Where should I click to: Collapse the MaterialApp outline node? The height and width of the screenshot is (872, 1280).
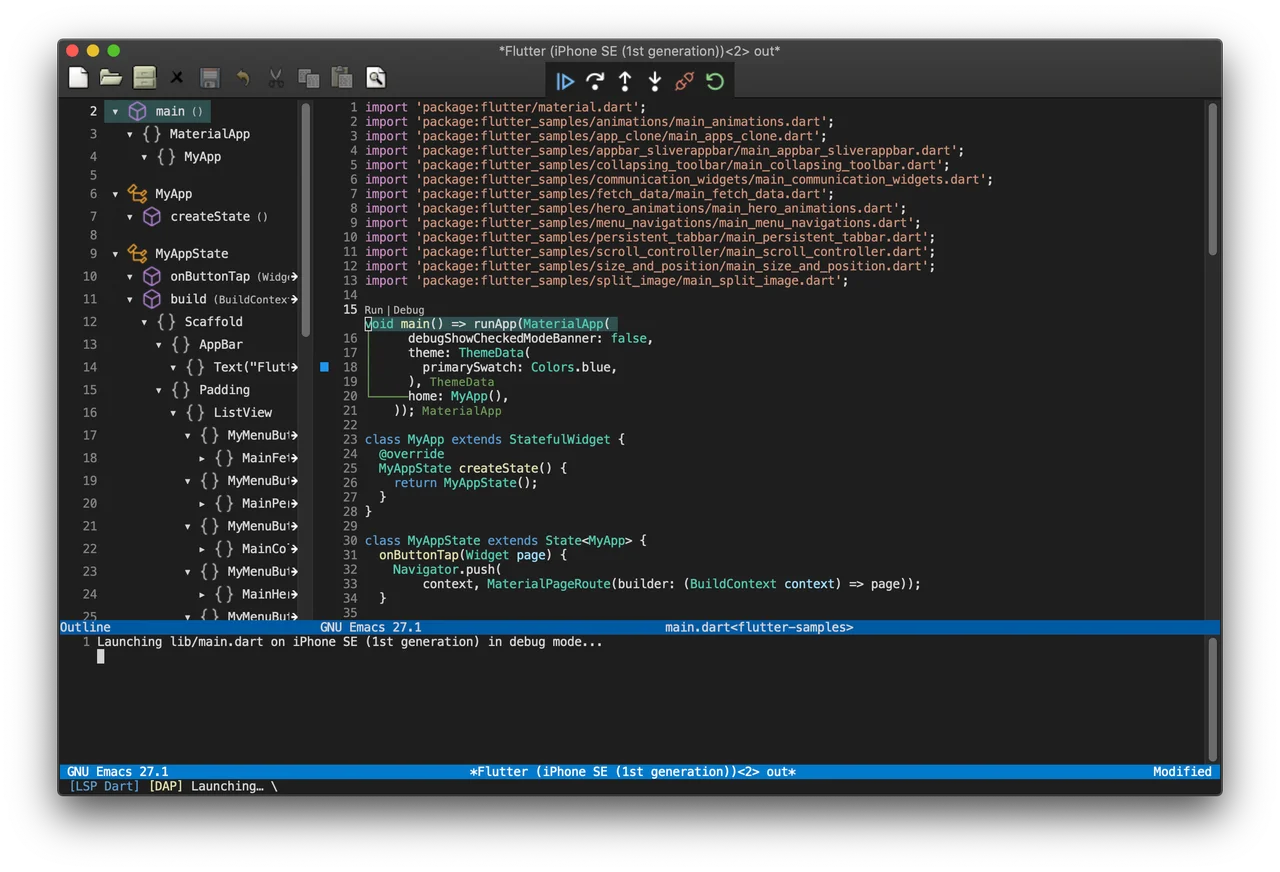pos(130,134)
